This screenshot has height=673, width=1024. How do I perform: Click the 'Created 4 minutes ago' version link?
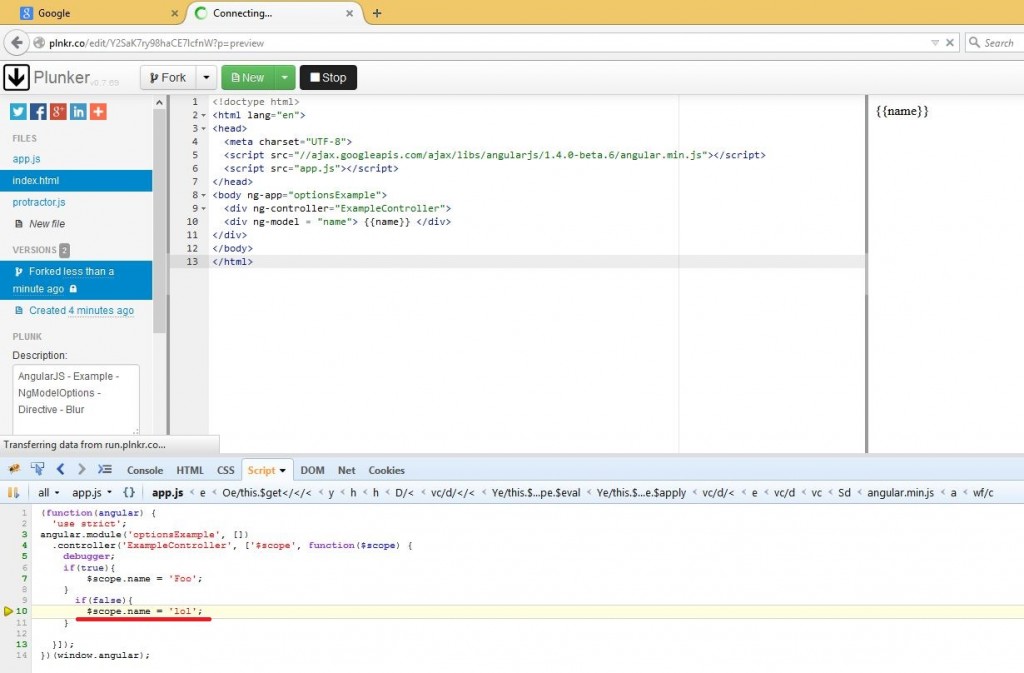coord(81,311)
